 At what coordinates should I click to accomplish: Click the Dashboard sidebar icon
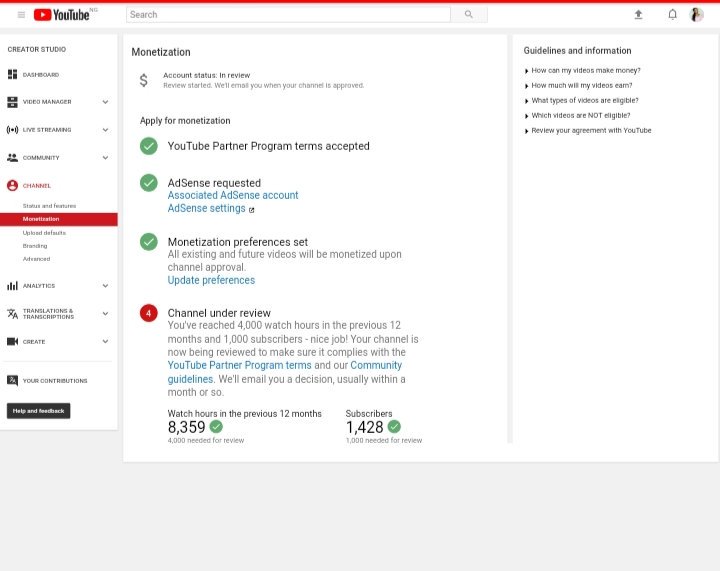pos(12,74)
